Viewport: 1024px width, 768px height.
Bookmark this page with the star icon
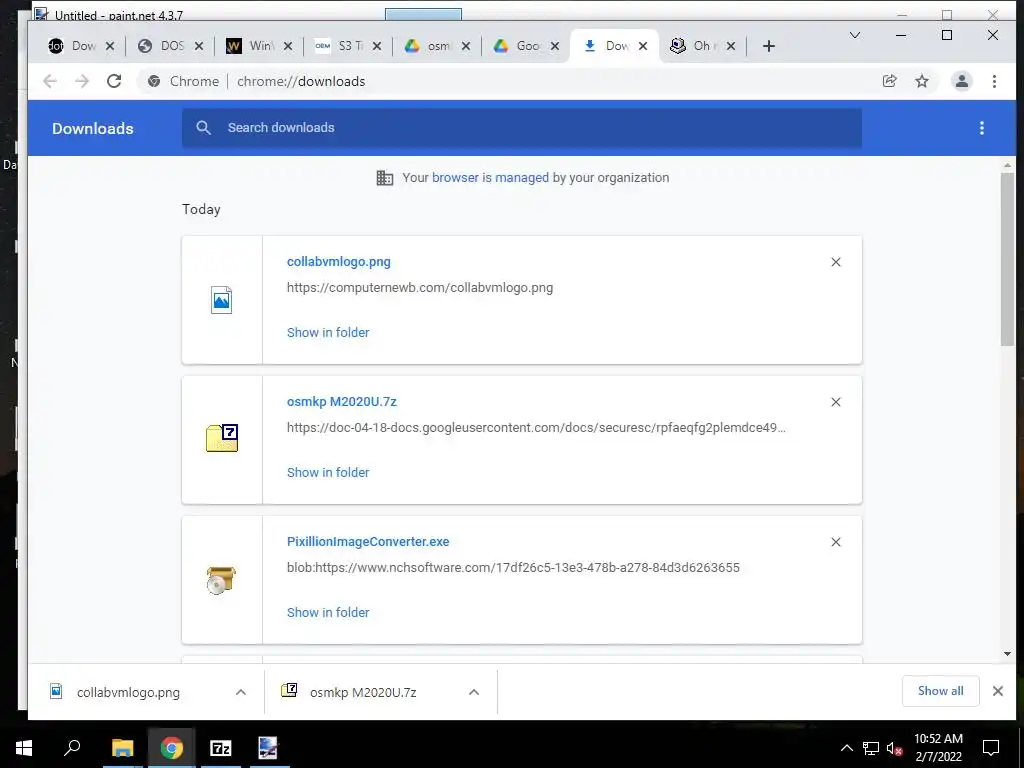921,81
